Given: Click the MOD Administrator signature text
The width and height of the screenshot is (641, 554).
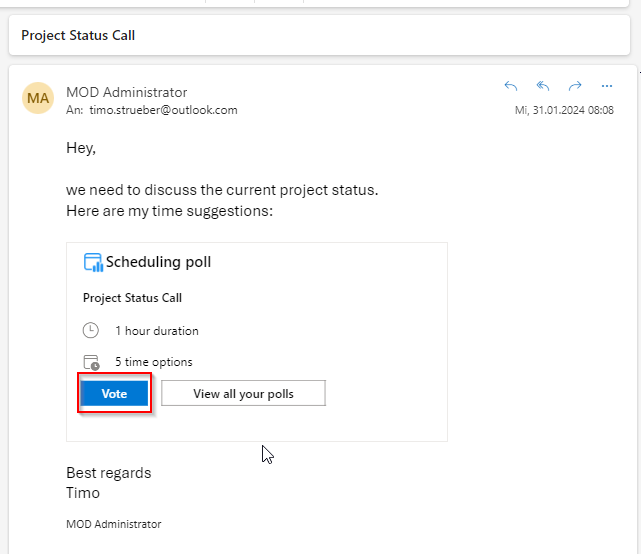Looking at the screenshot, I should pyautogui.click(x=113, y=524).
